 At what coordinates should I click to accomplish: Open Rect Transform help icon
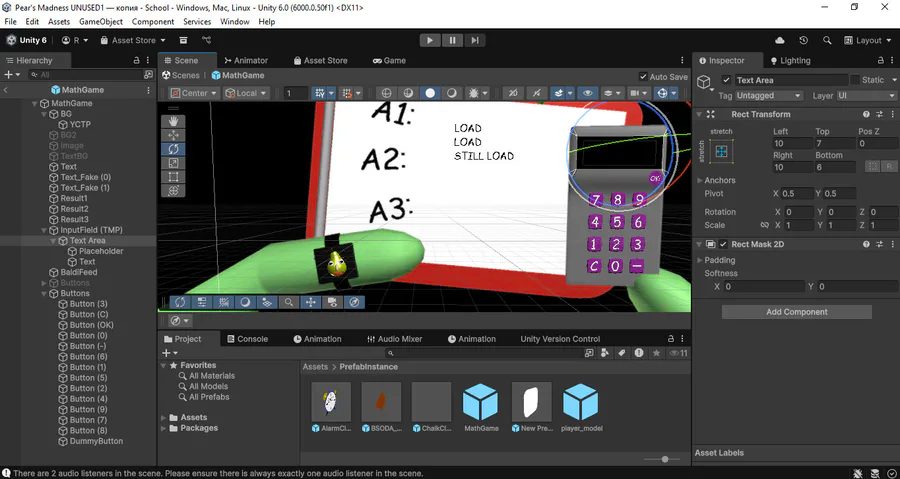coord(866,114)
